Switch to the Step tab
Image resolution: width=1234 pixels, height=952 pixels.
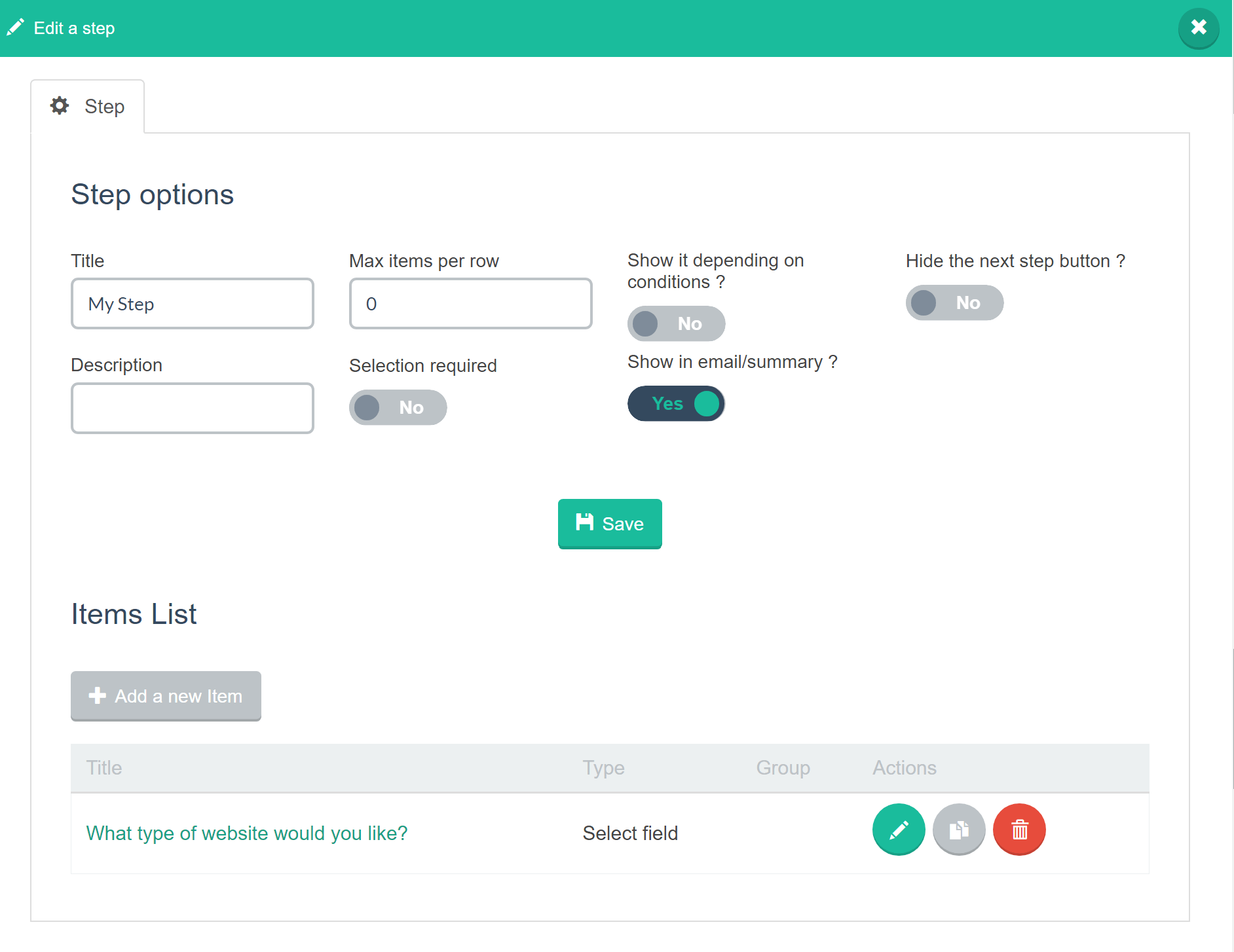(87, 105)
